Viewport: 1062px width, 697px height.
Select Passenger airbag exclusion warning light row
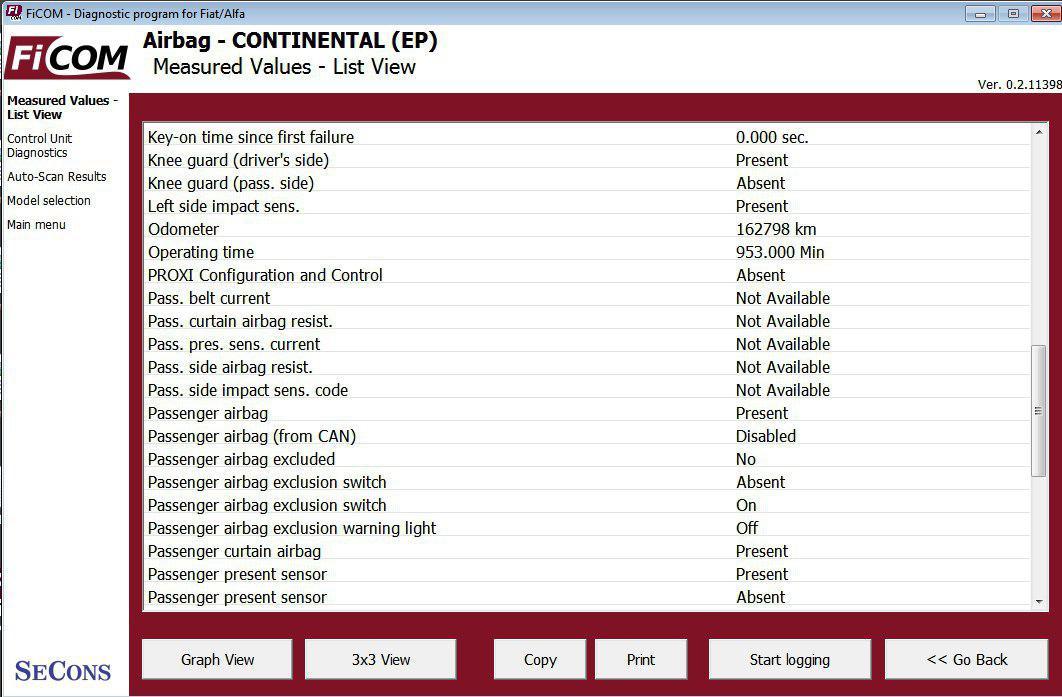[588, 528]
